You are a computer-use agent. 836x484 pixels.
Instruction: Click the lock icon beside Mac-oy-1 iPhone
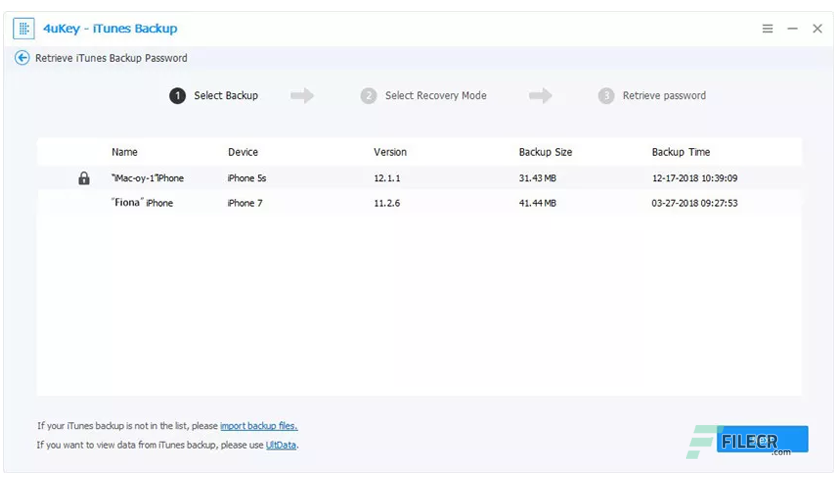click(84, 178)
